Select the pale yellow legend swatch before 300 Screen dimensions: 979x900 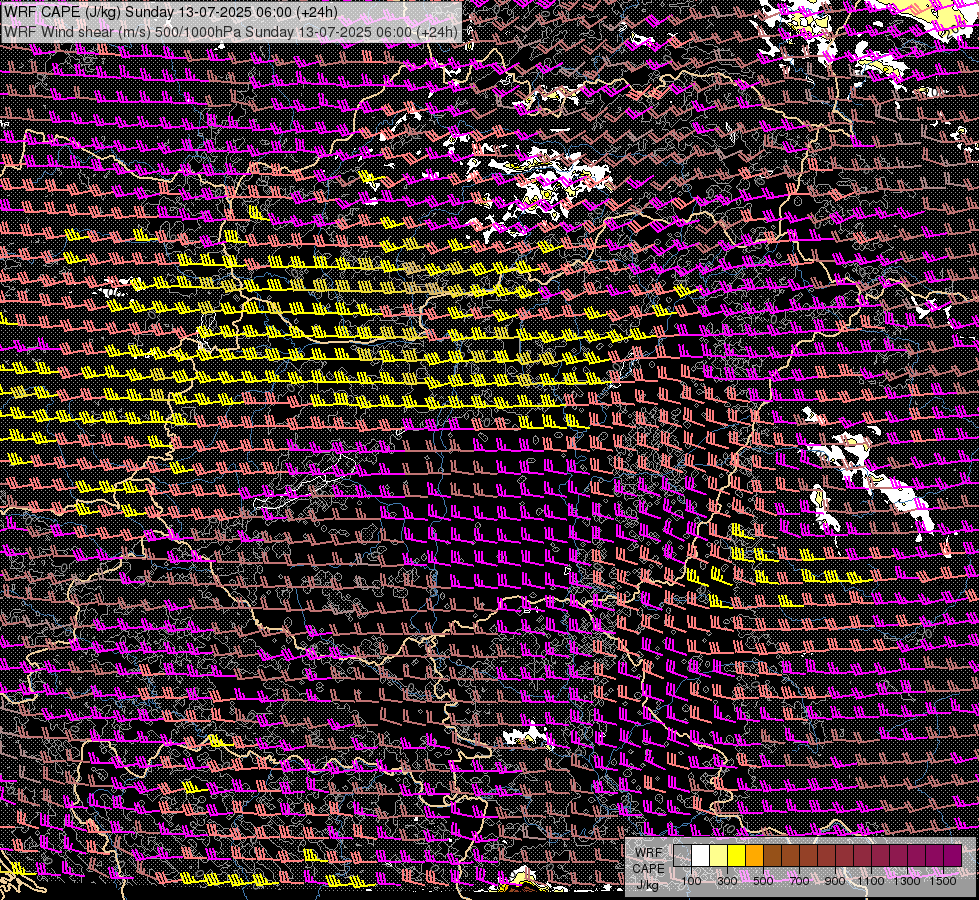tap(719, 855)
